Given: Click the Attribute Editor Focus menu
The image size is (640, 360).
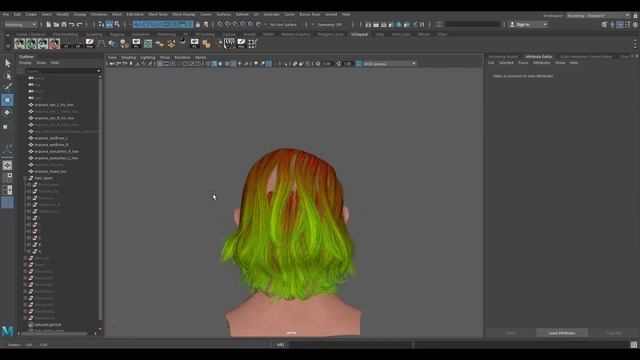Looking at the screenshot, I should [523, 63].
